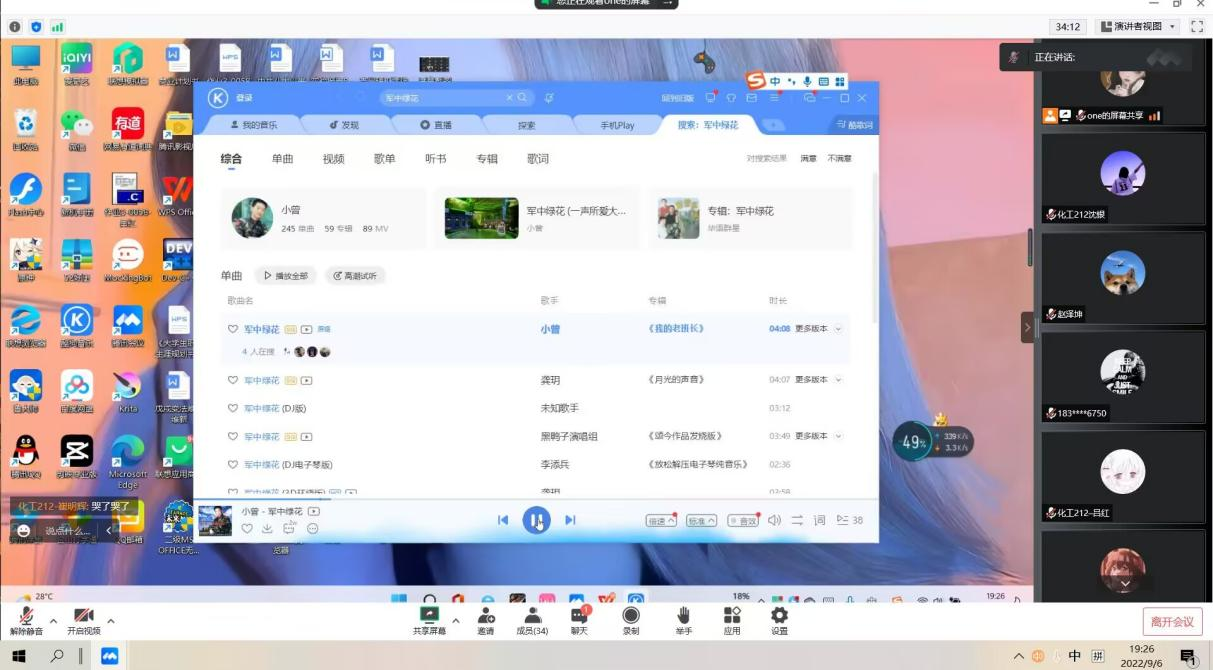Image resolution: width=1213 pixels, height=670 pixels.
Task: Unmute microphone via 解除静音
Action: (26, 620)
